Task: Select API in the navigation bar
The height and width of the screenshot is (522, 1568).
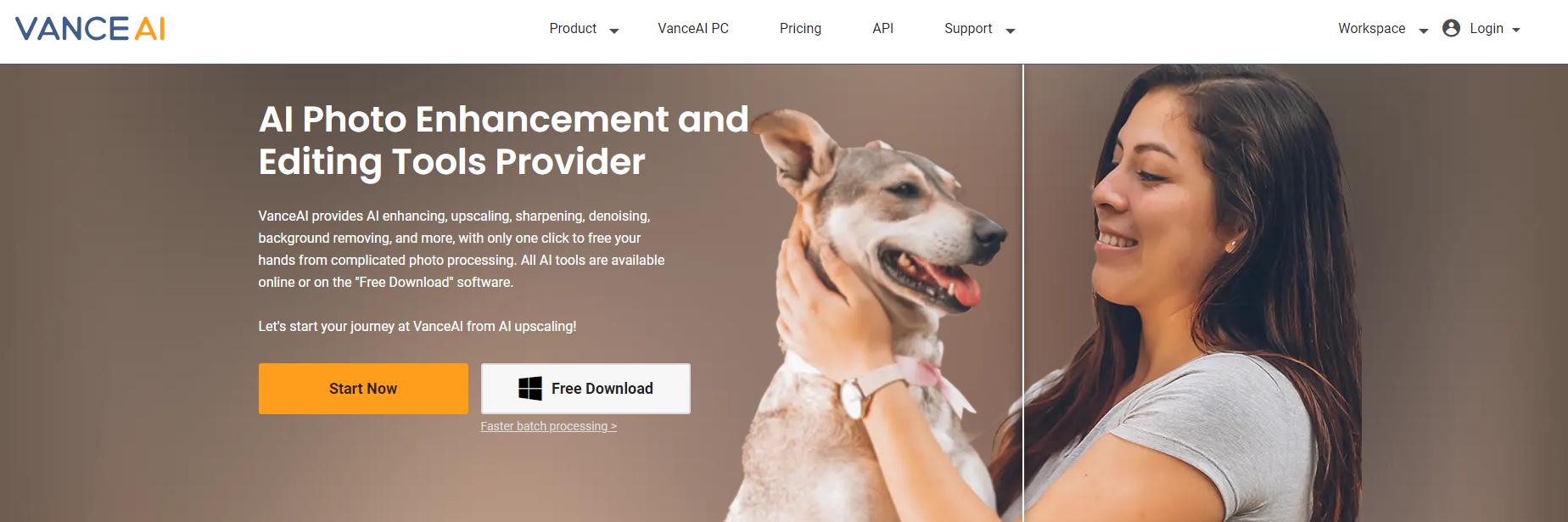Action: pos(882,28)
